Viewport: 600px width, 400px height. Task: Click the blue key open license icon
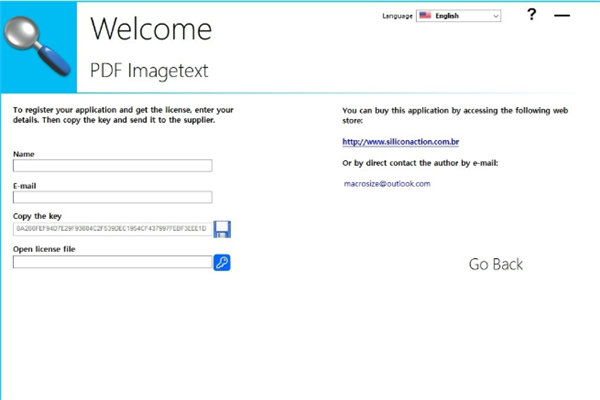point(222,263)
